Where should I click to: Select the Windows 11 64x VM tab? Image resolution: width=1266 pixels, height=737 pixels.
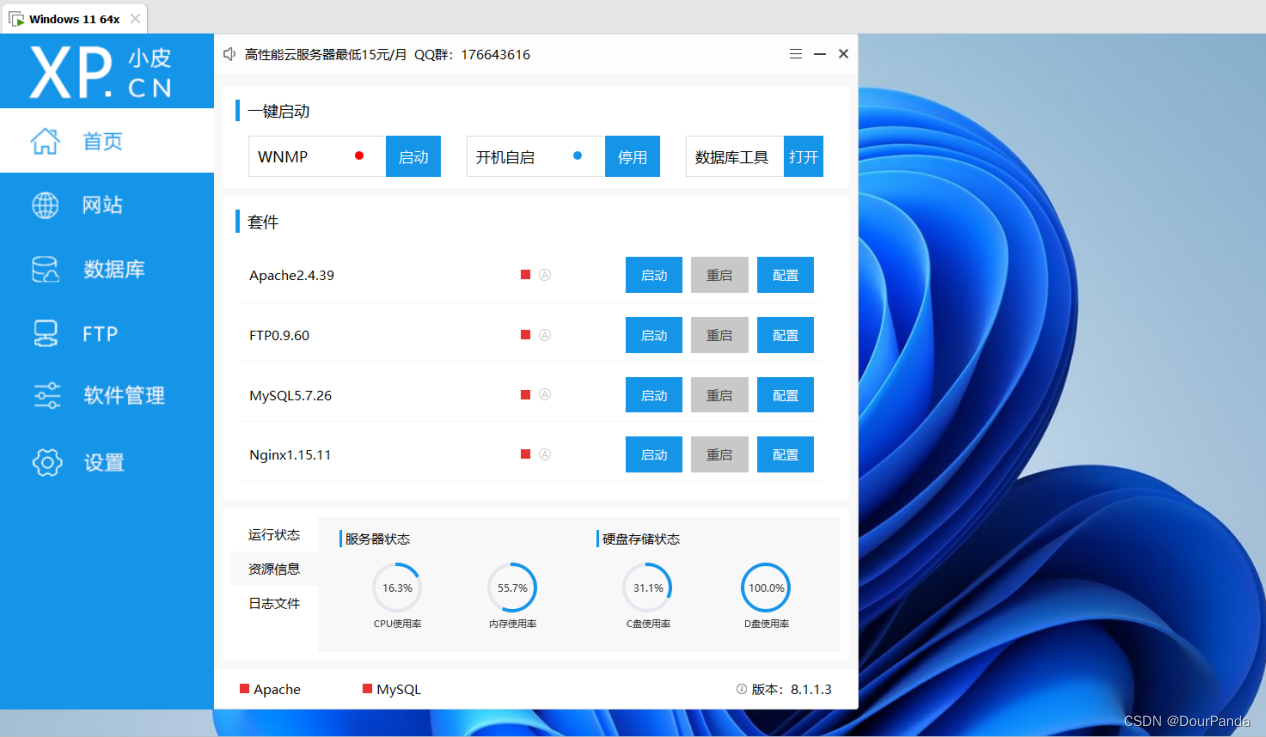point(75,19)
